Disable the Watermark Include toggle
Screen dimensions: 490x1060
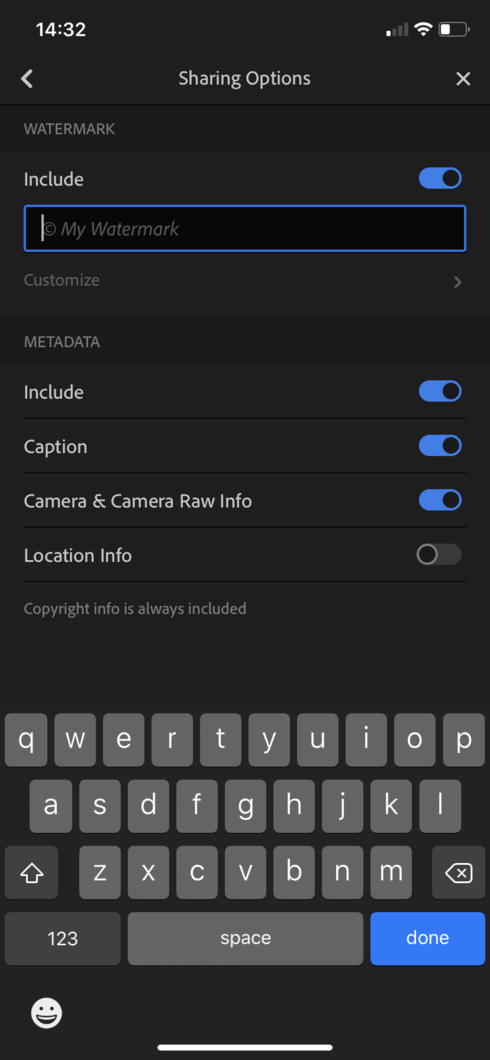click(x=440, y=178)
